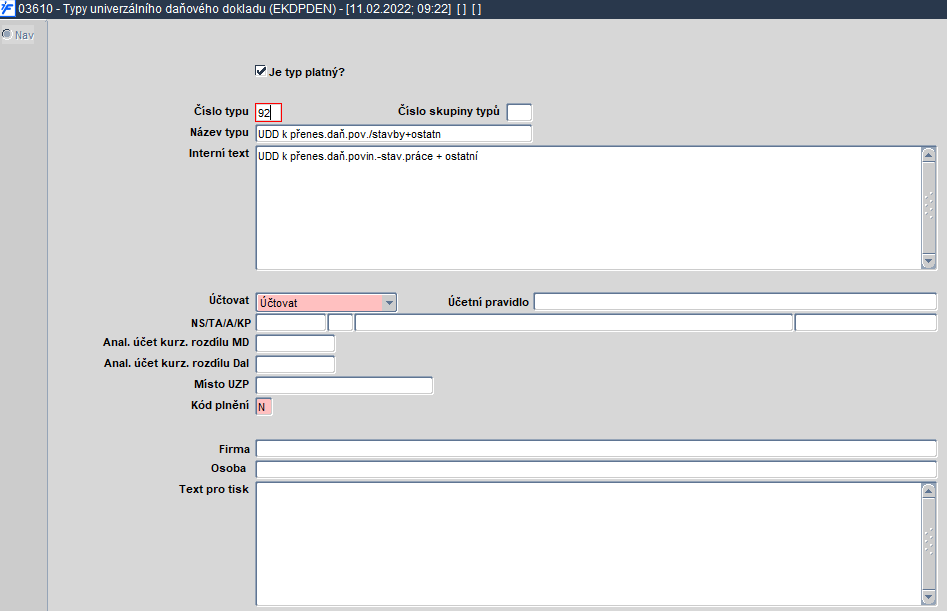Click the Kód plnění field with N
The height and width of the screenshot is (611, 947).
click(x=264, y=406)
